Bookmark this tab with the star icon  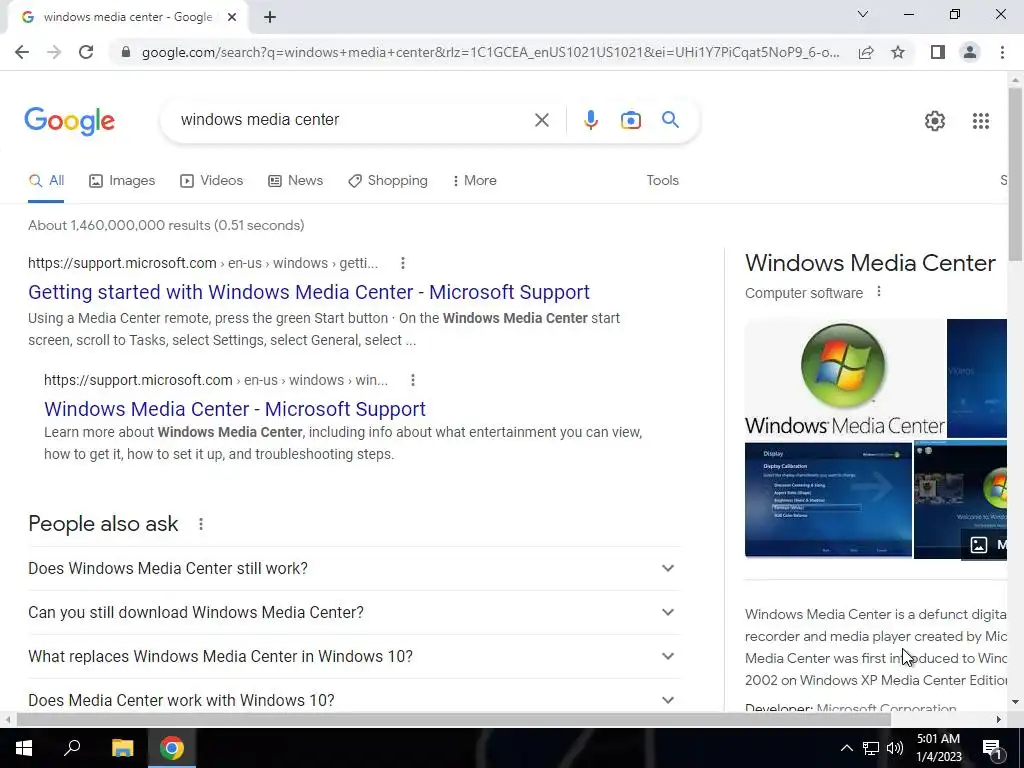tap(898, 52)
